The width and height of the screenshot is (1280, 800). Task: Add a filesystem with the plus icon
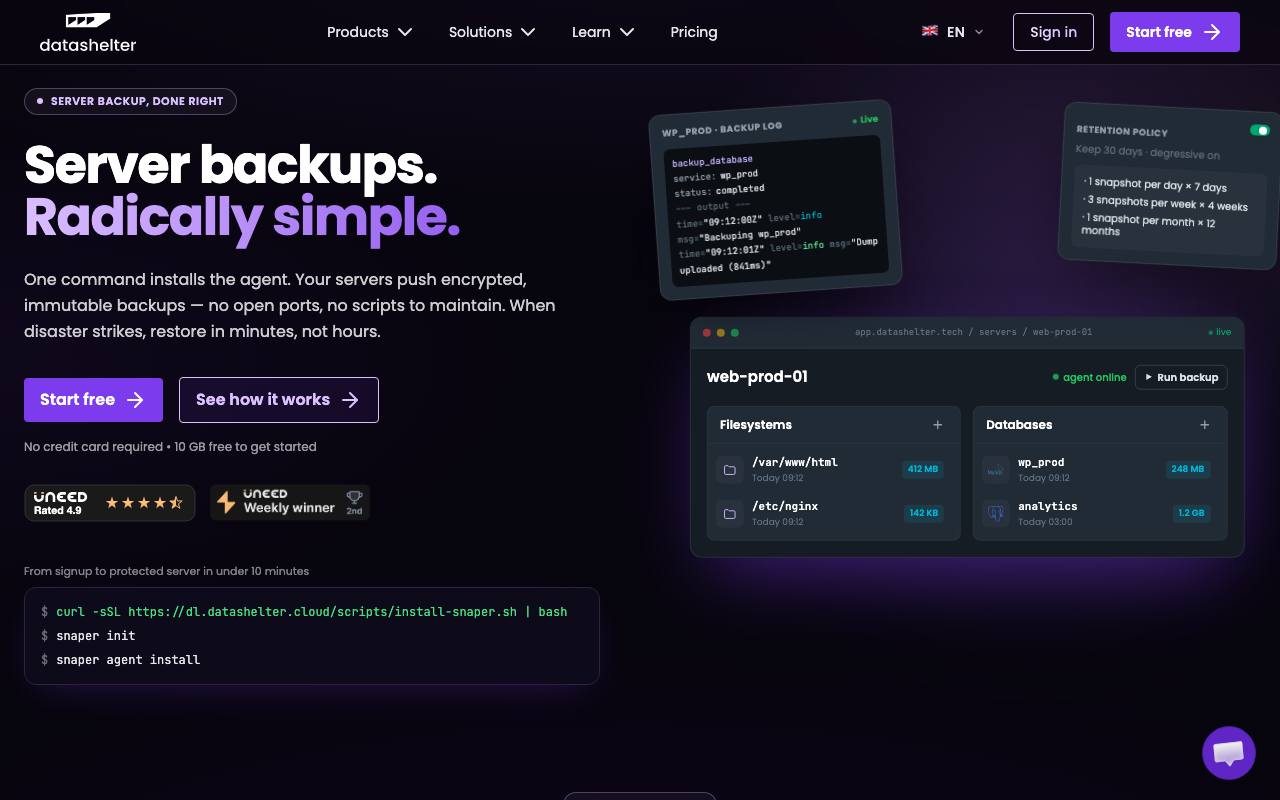(938, 425)
